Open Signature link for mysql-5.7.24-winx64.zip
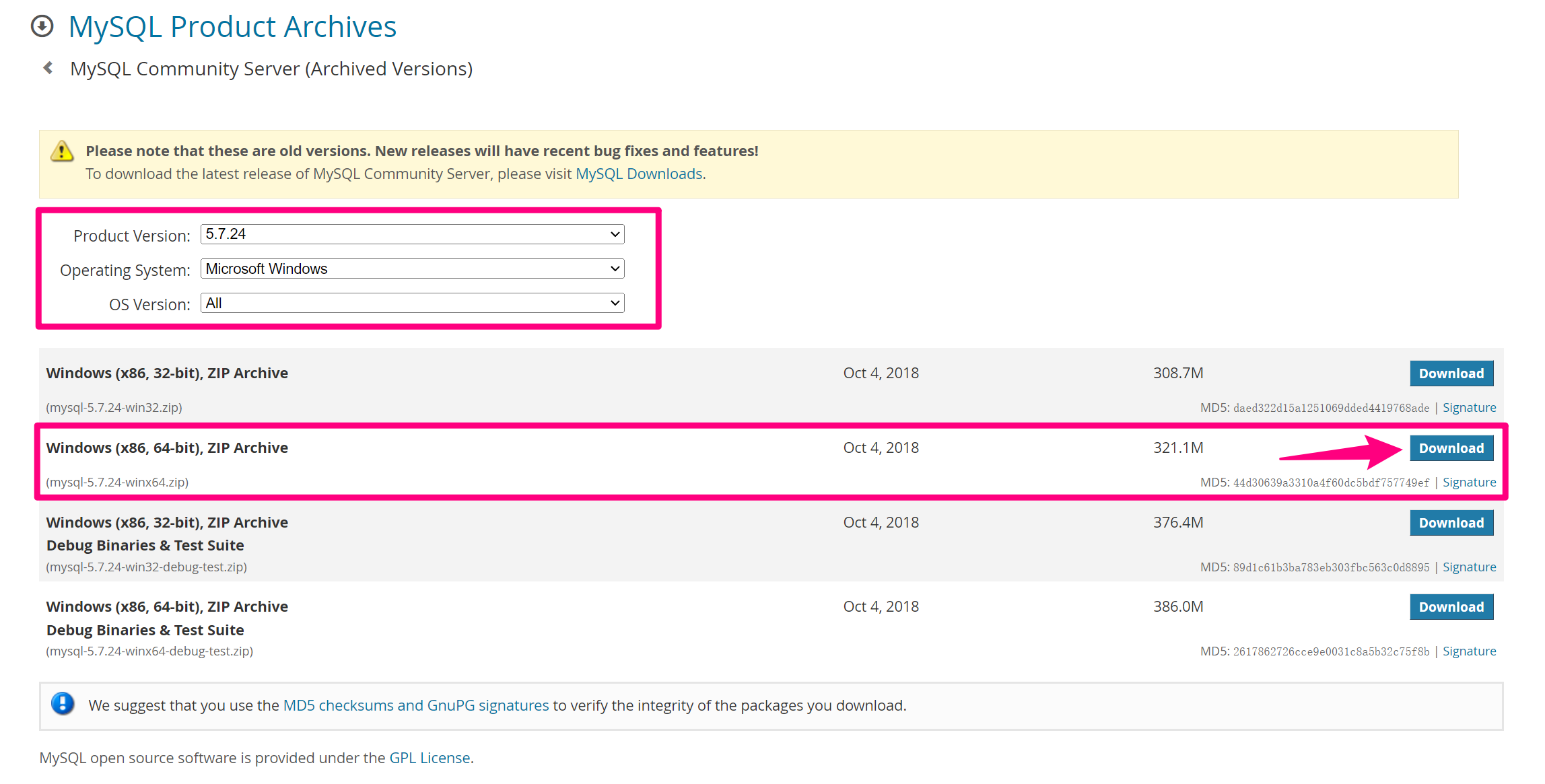 [x=1469, y=483]
